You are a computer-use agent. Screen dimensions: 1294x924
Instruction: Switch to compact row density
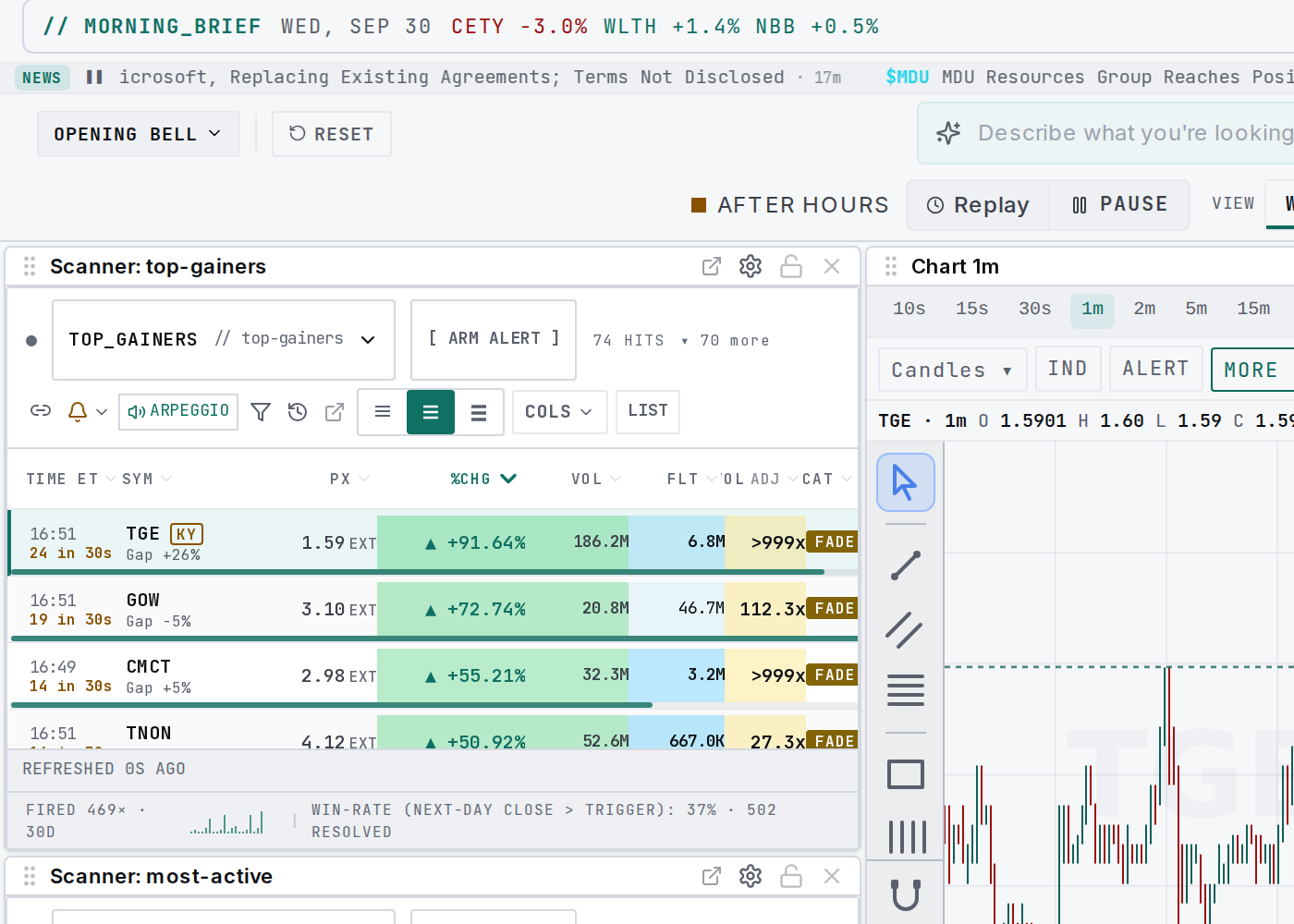tap(383, 412)
